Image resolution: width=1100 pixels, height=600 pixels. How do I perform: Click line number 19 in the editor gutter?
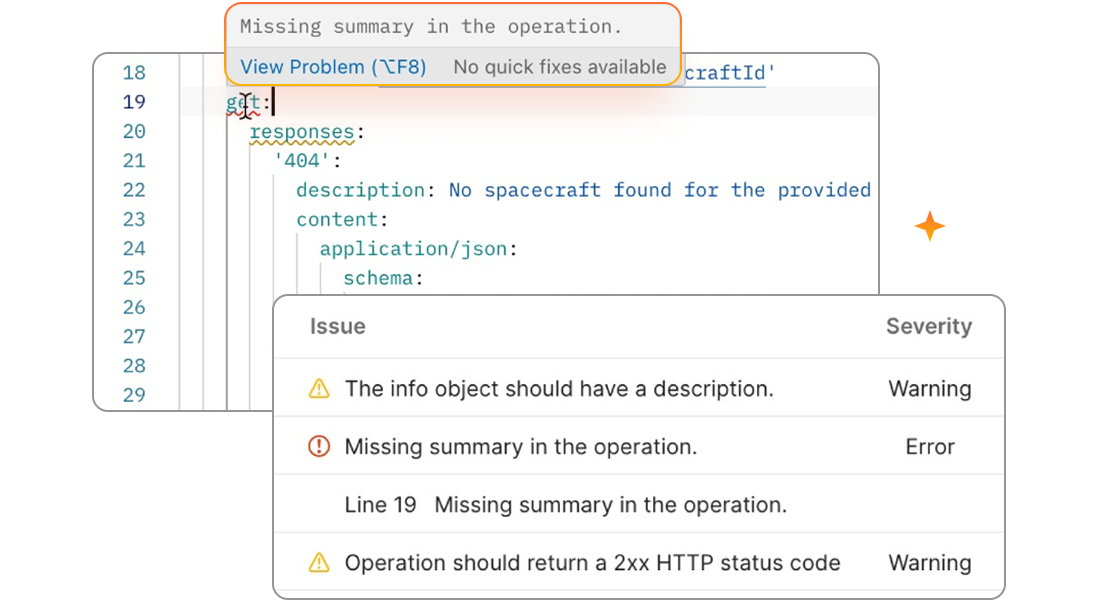[x=135, y=102]
